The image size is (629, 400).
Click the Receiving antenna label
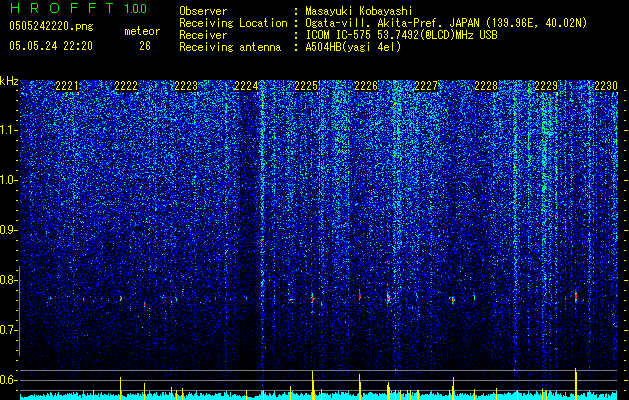point(230,47)
